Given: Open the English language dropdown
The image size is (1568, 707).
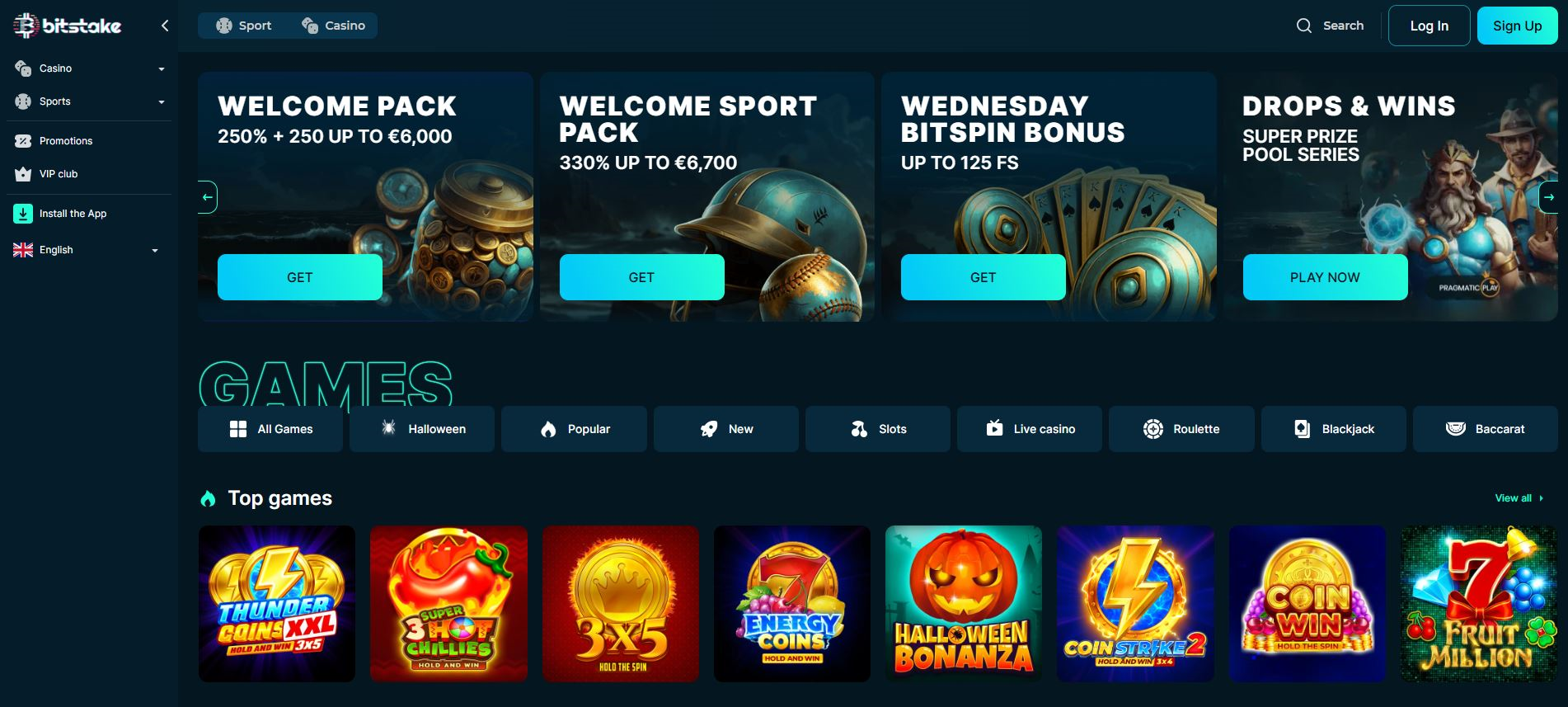Looking at the screenshot, I should pos(86,250).
